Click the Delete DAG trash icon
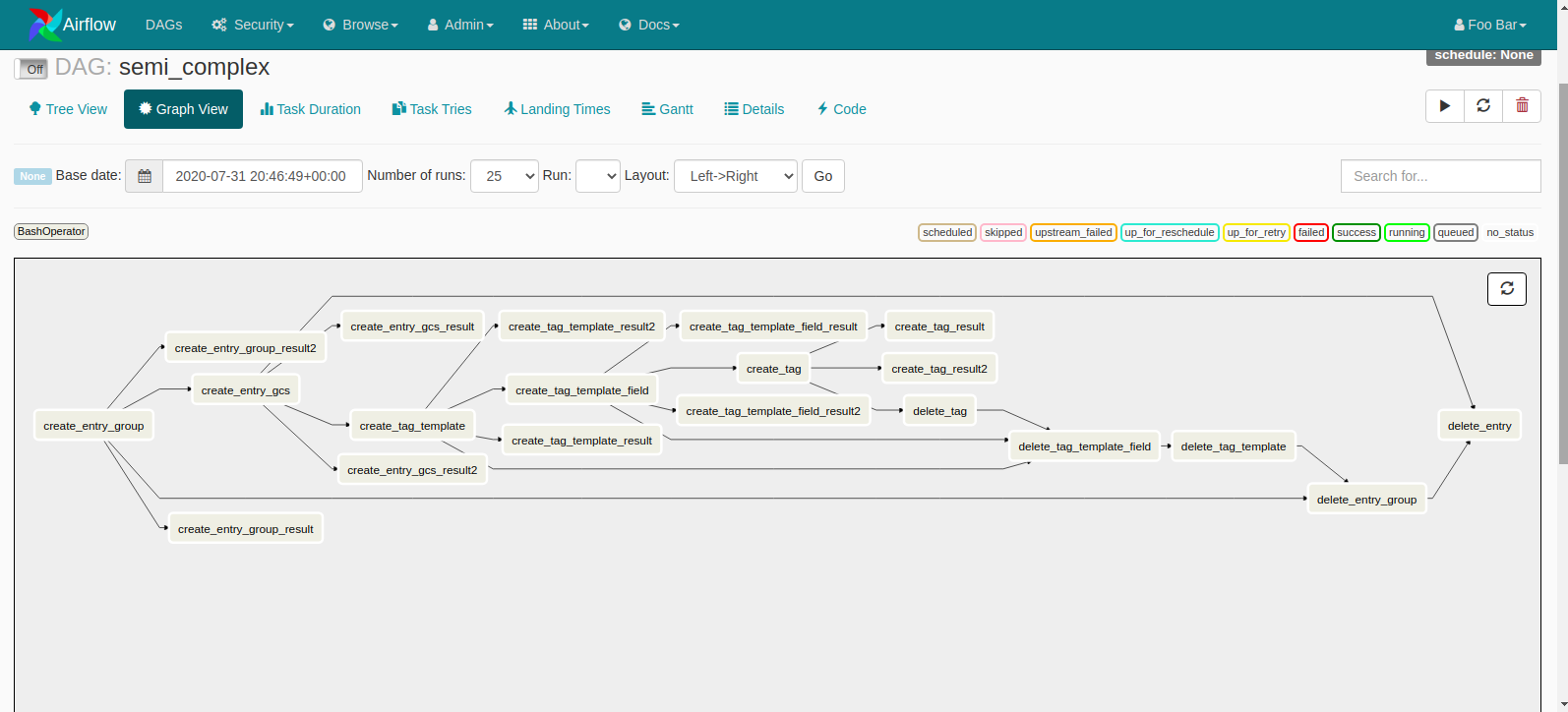Screen dimensions: 1568x712 click(1522, 106)
